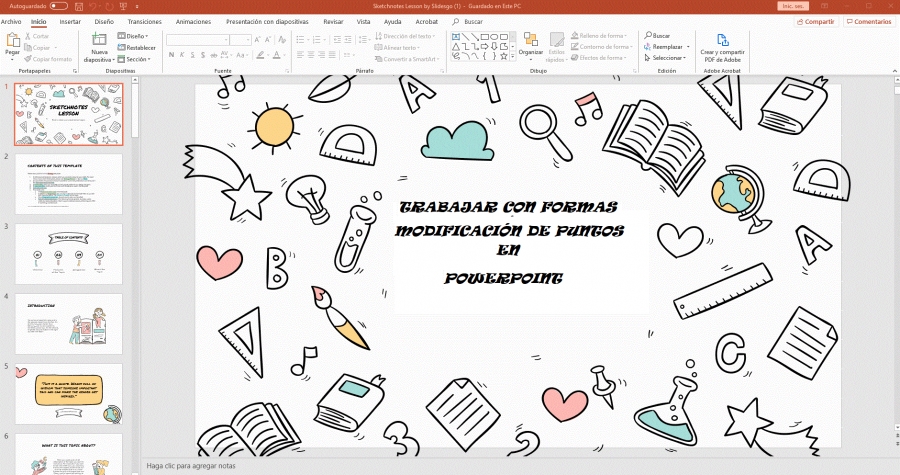Viewport: 900px width, 475px height.
Task: Open the Acrobat tab
Action: [426, 22]
